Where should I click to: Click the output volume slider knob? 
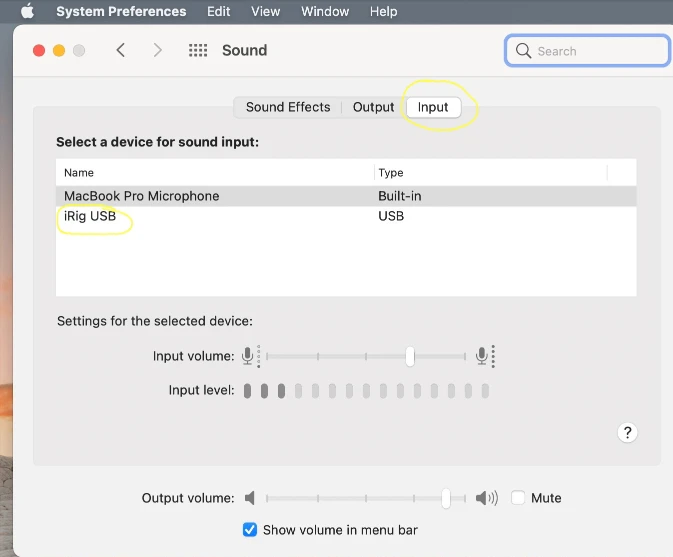tap(446, 498)
